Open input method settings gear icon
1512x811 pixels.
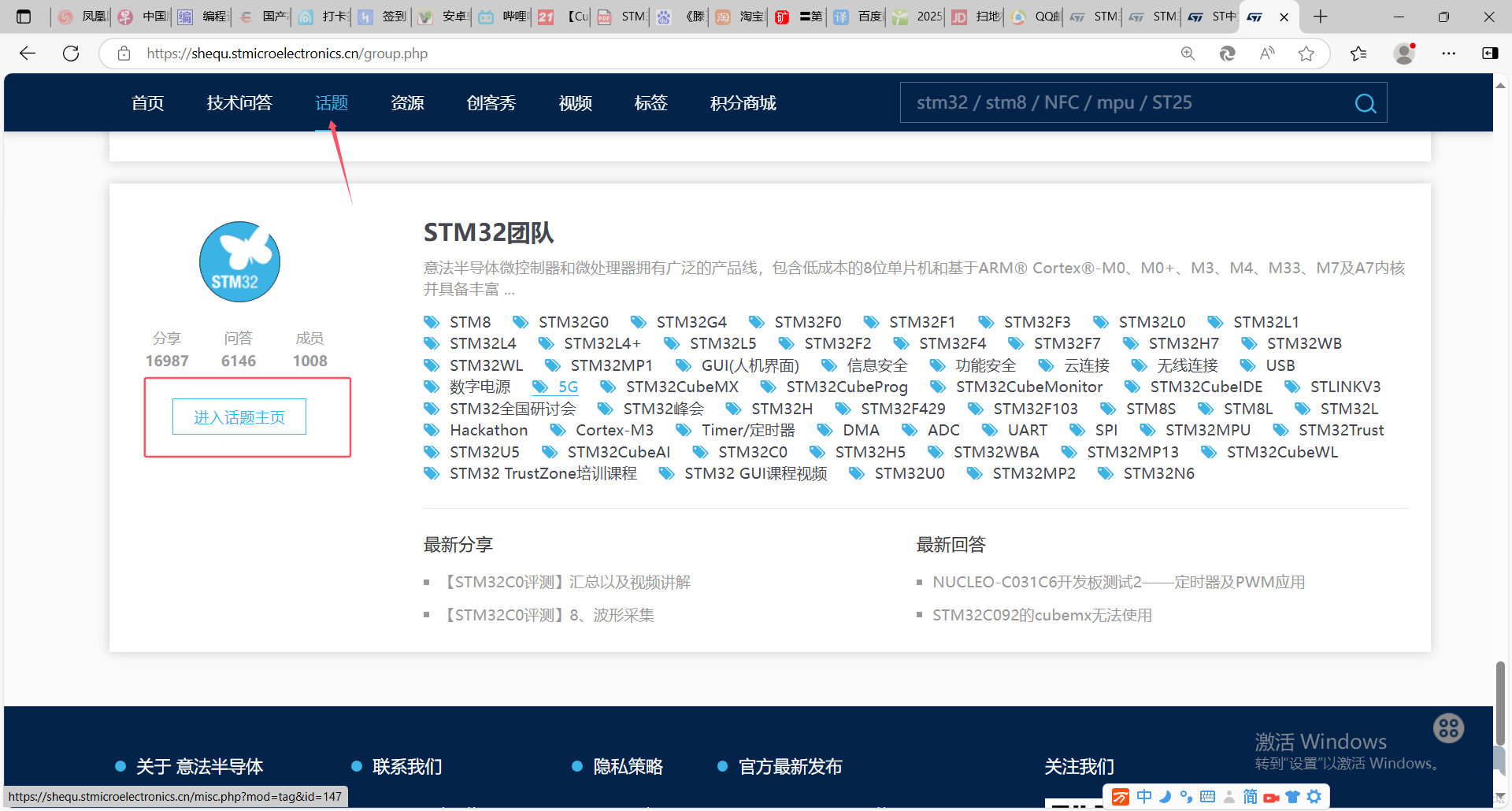[x=1314, y=797]
